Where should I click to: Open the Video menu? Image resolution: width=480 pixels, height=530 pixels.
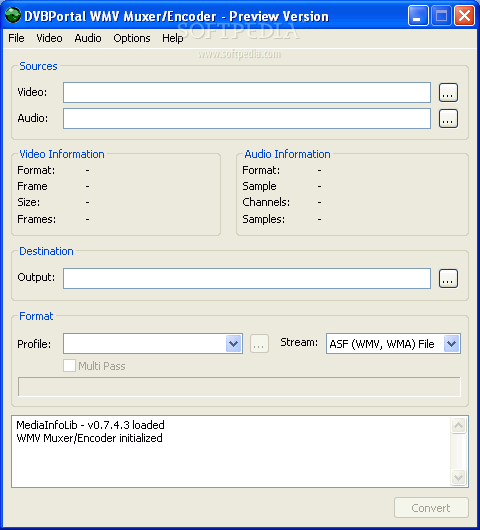tap(49, 38)
